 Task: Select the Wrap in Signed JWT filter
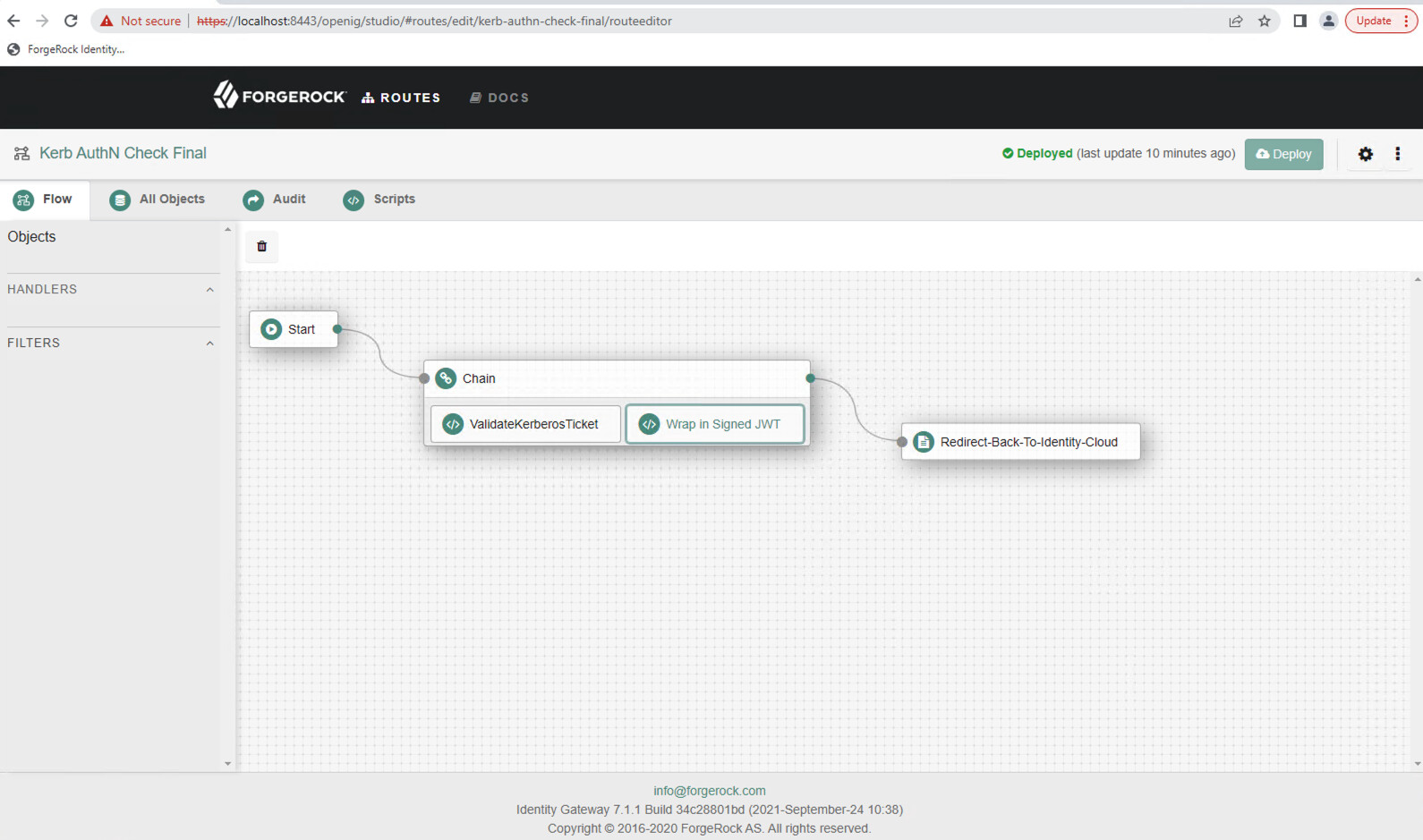715,424
